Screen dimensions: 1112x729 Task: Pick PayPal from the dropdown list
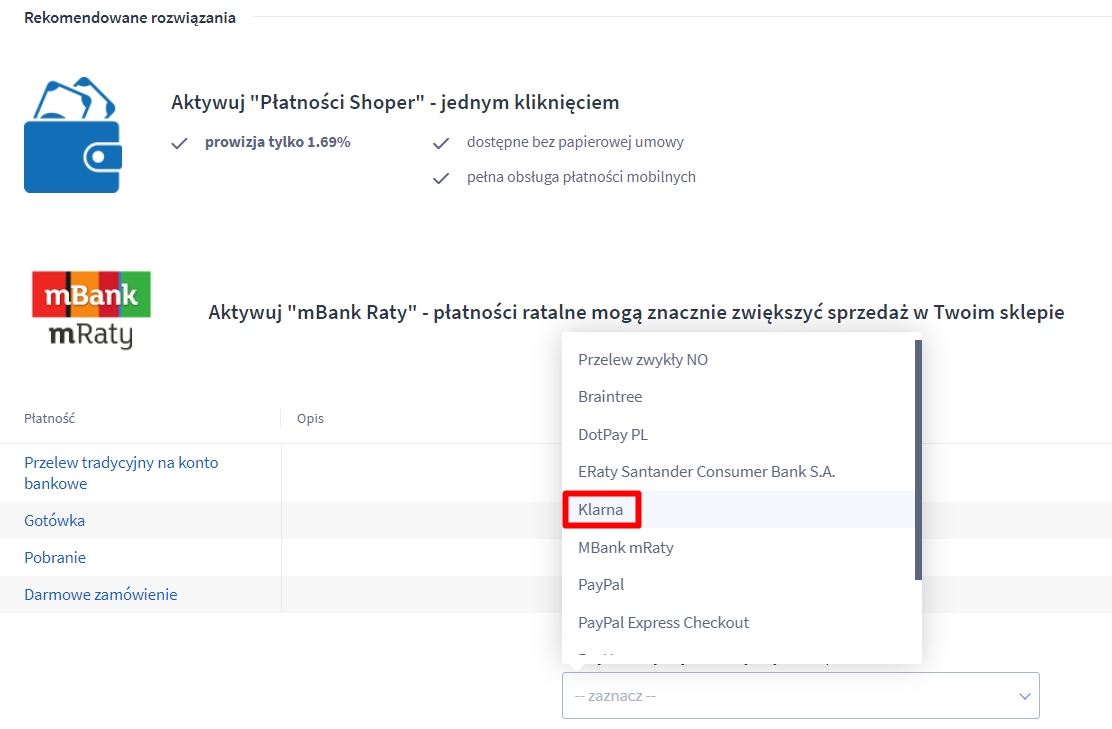click(x=738, y=585)
